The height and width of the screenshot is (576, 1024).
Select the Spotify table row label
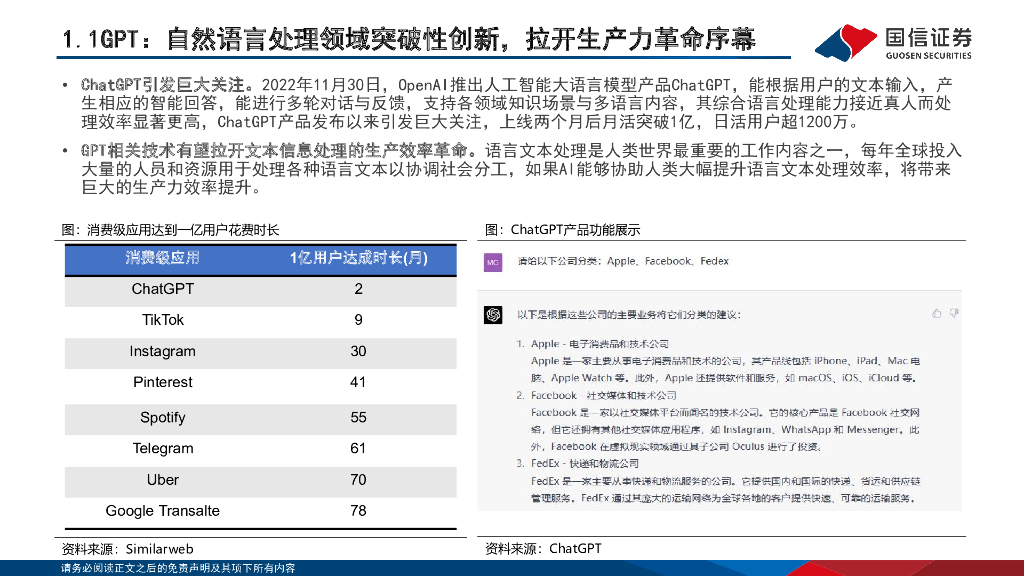(x=163, y=418)
